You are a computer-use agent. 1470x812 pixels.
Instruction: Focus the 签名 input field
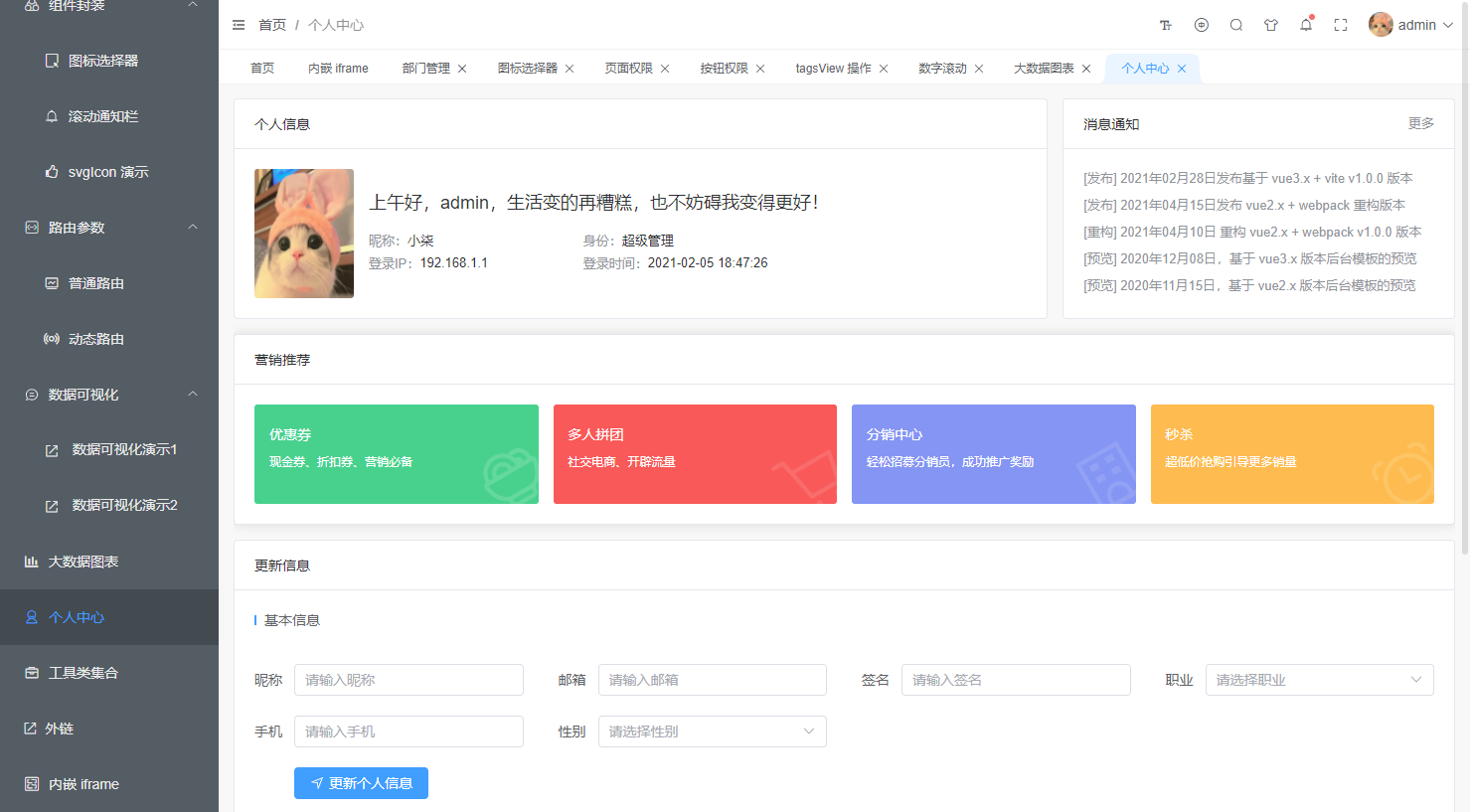click(1016, 680)
